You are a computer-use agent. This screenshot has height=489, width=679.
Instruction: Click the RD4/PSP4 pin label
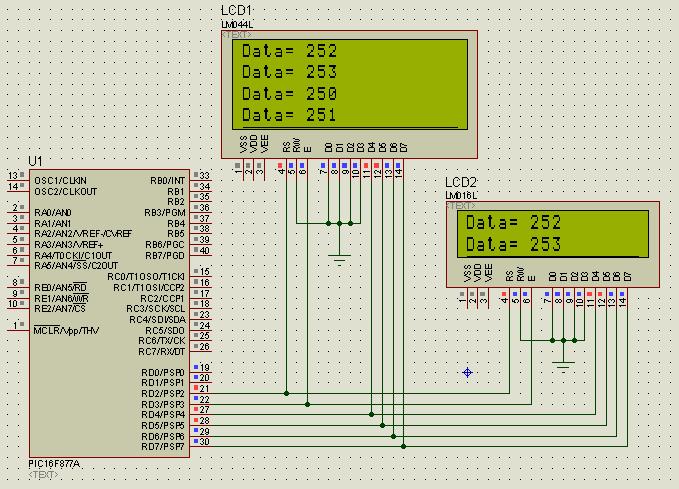pos(163,415)
